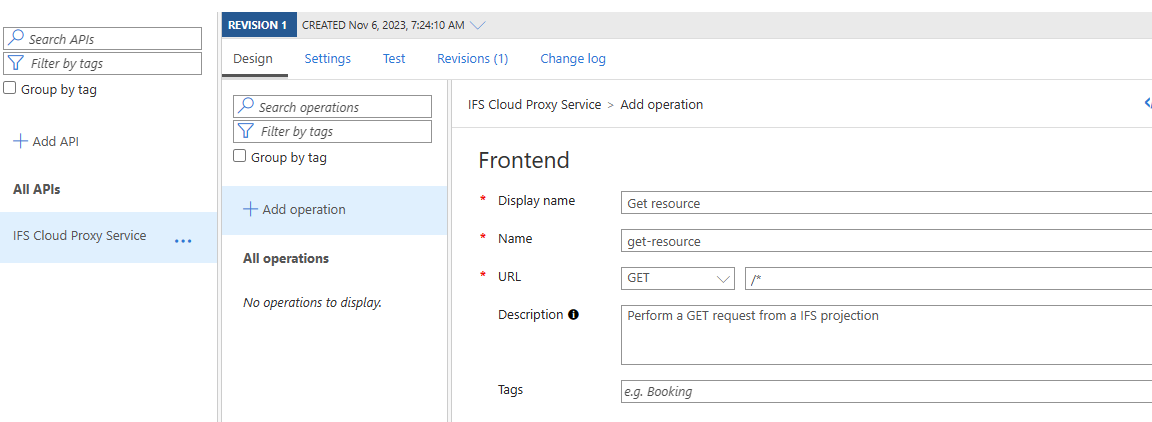Open the IFS Cloud Proxy Service ellipsis menu
Viewport: 1152px width, 422px height.
tap(183, 241)
